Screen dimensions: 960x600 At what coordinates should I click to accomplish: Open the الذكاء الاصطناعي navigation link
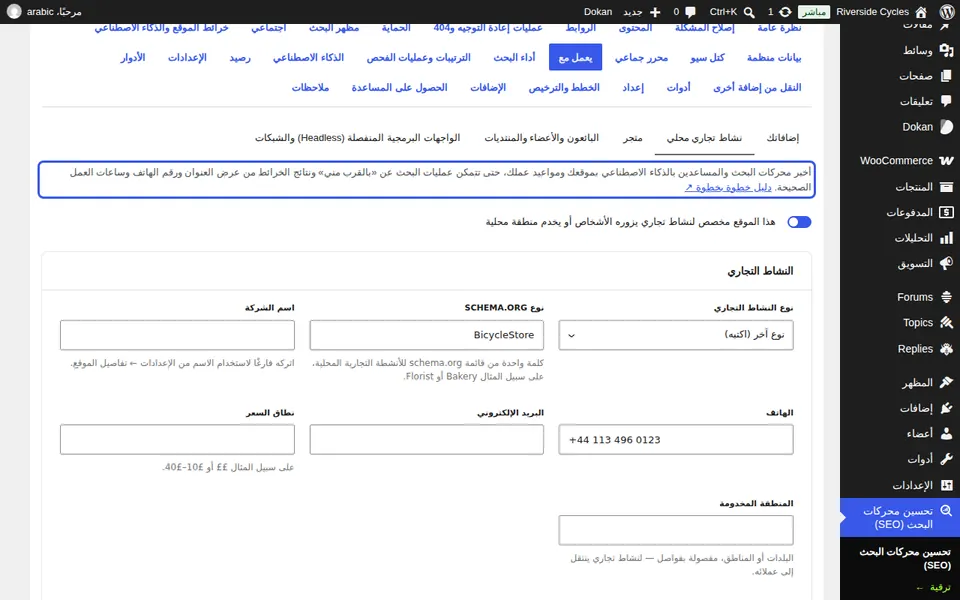pos(308,57)
